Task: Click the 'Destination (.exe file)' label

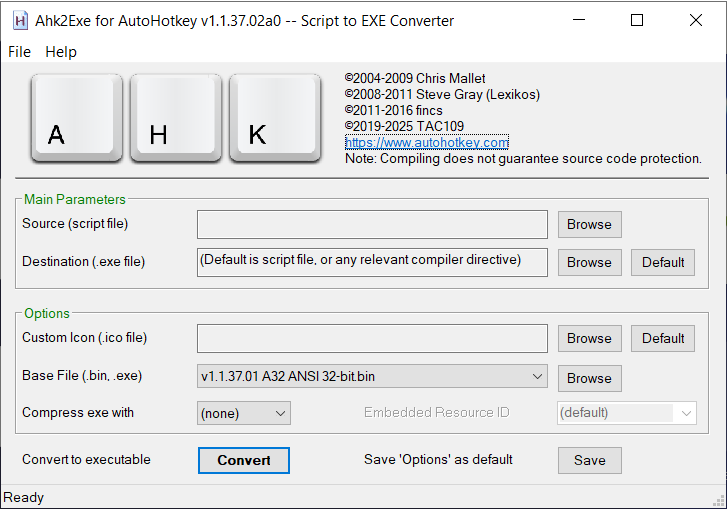Action: click(83, 261)
